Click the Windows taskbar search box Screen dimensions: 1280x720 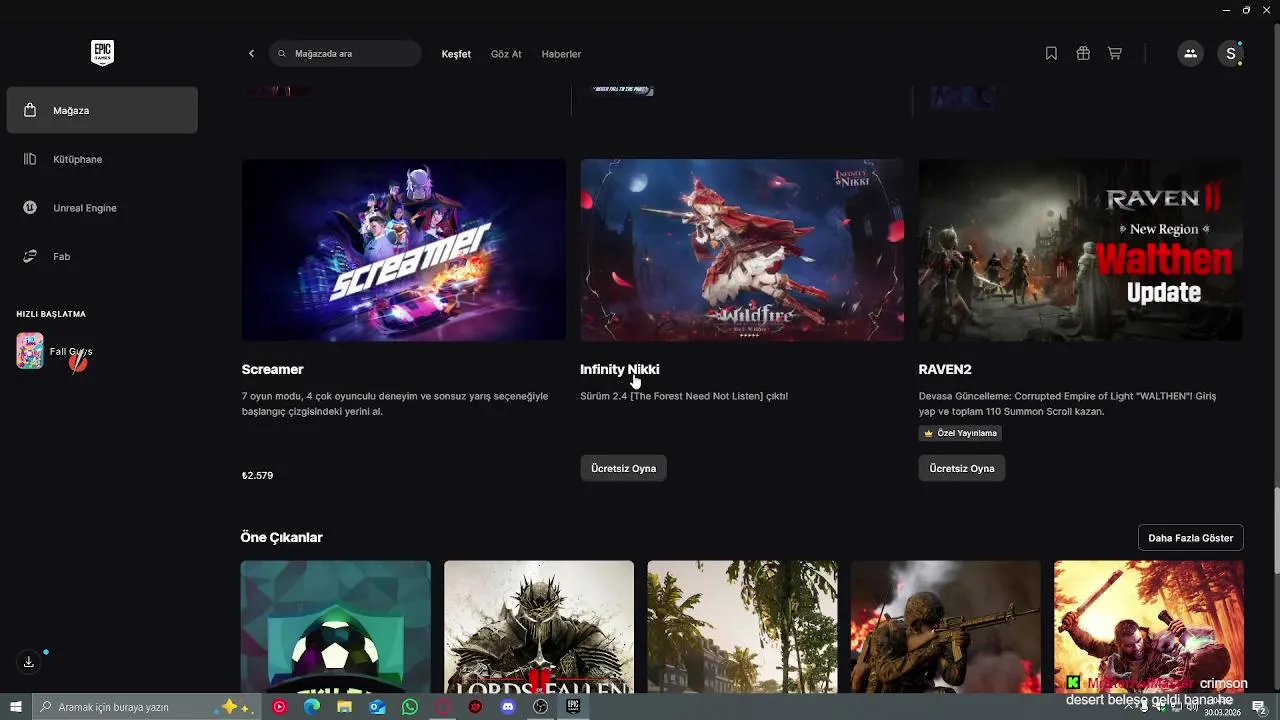click(148, 707)
